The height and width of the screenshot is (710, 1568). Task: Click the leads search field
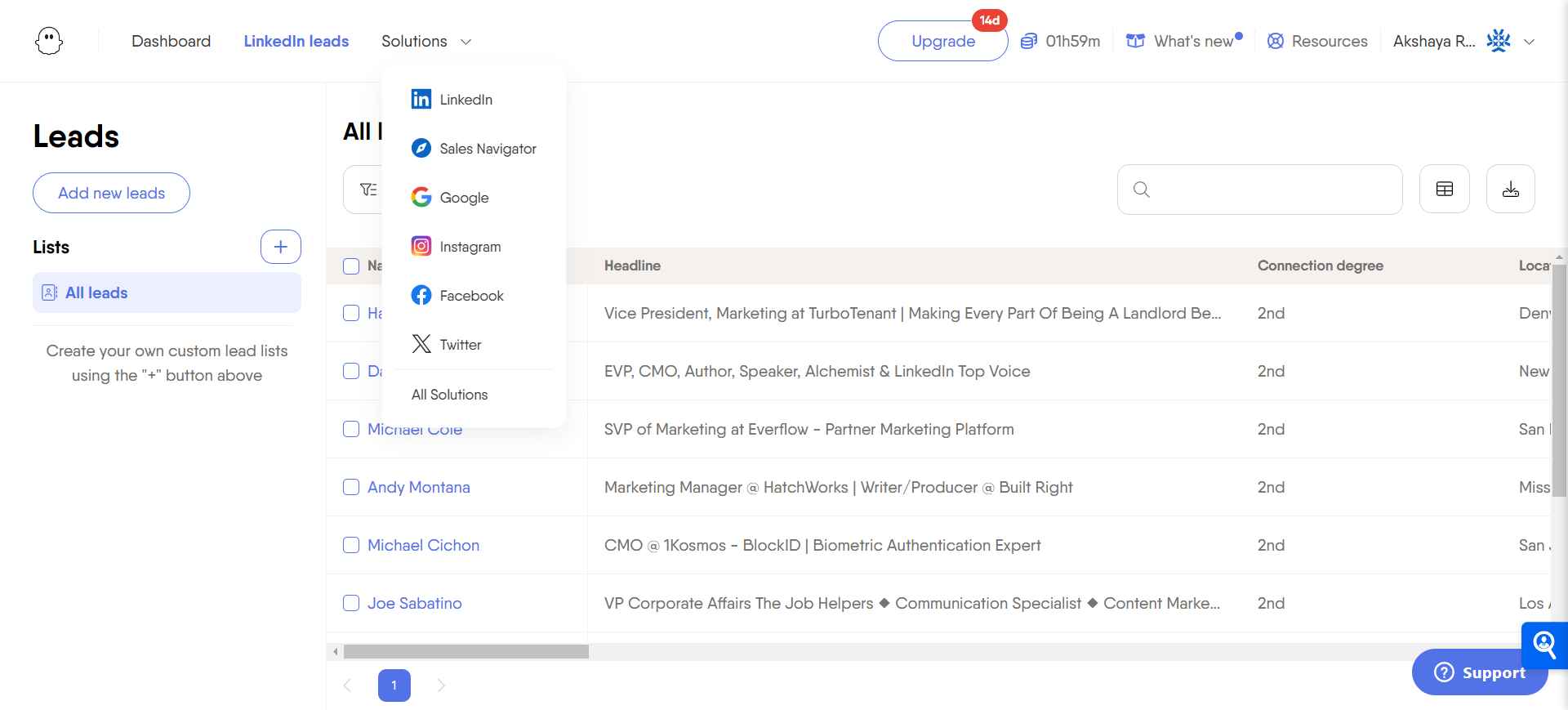pyautogui.click(x=1260, y=190)
